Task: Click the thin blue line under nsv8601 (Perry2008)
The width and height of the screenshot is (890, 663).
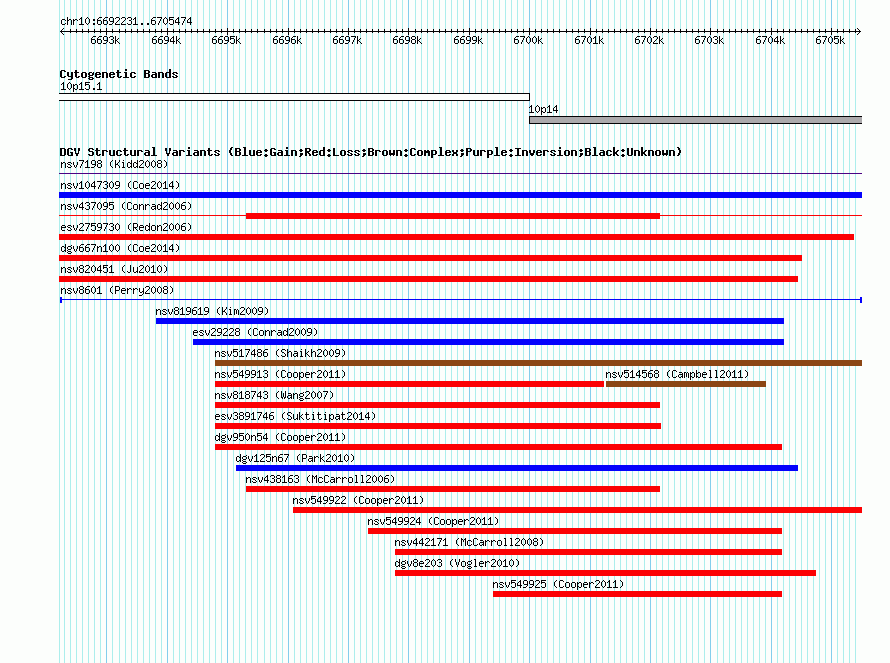Action: click(x=461, y=300)
